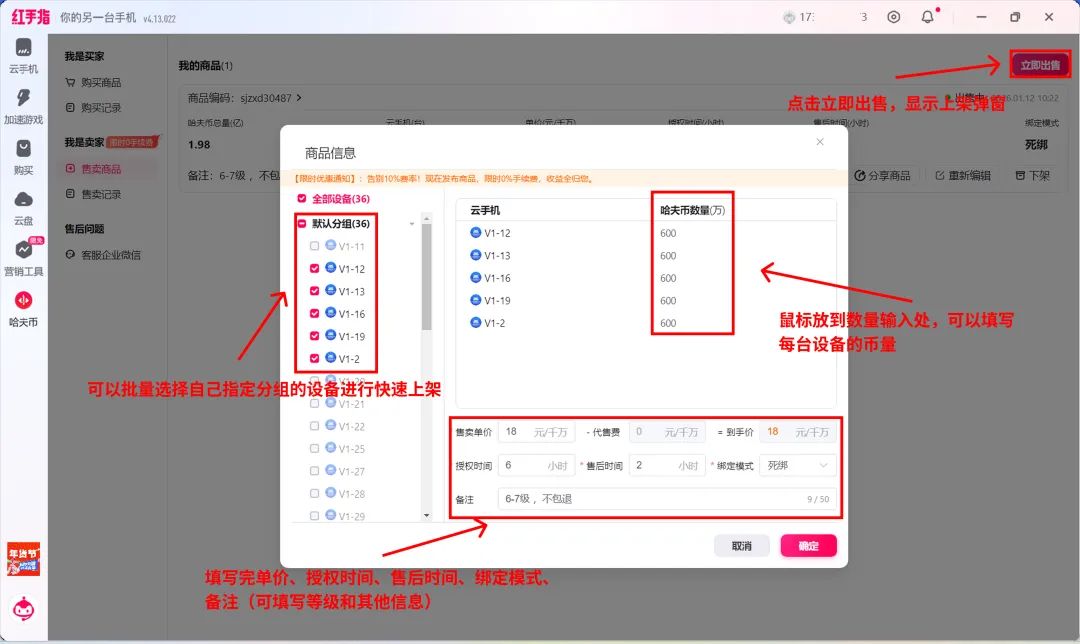Check the V1-27 device checkbox
The height and width of the screenshot is (644, 1080).
[x=314, y=471]
